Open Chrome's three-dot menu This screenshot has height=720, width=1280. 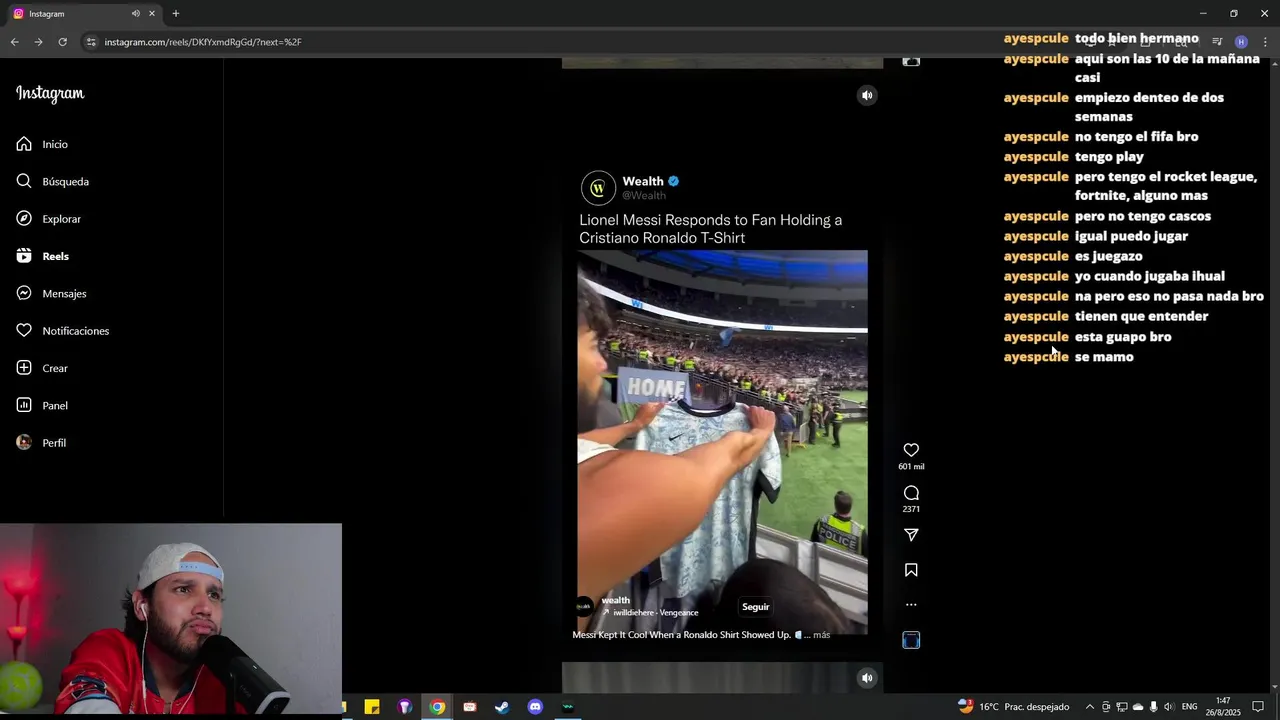tap(1265, 42)
